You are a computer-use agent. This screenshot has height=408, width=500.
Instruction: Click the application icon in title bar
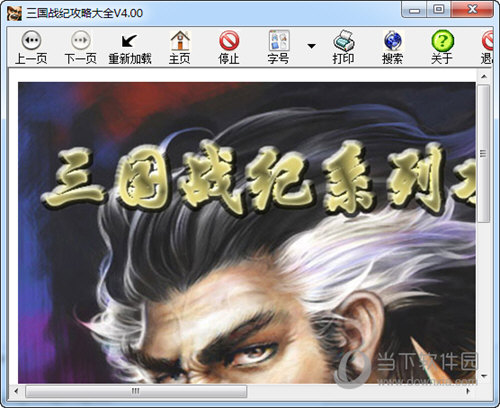(x=14, y=13)
